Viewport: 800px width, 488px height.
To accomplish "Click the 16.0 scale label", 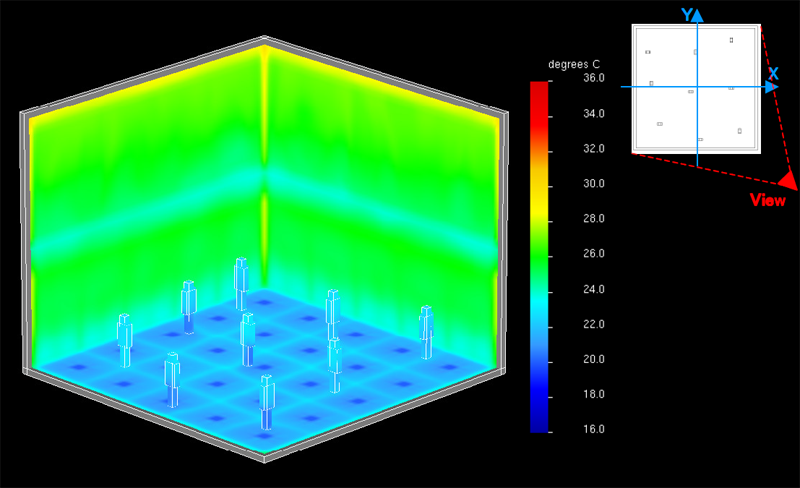I will point(594,429).
